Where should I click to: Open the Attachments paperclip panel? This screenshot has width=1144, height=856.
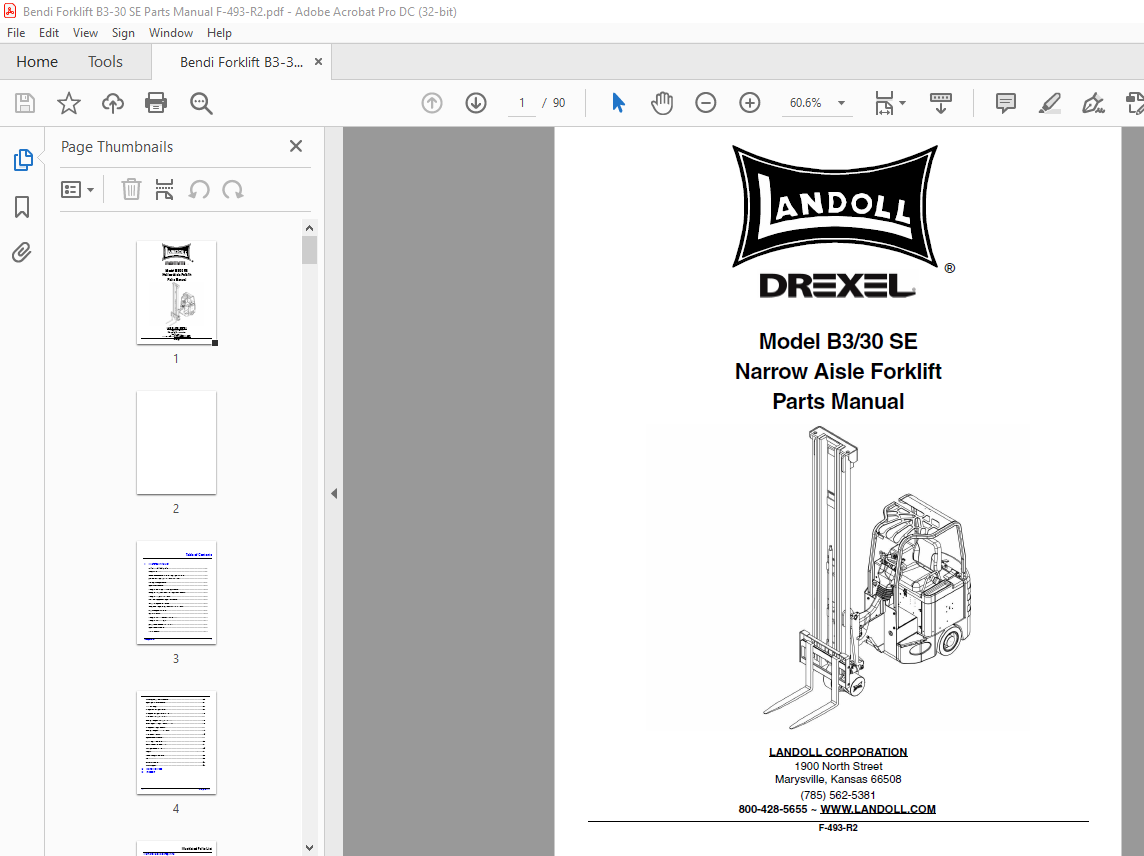(x=22, y=252)
